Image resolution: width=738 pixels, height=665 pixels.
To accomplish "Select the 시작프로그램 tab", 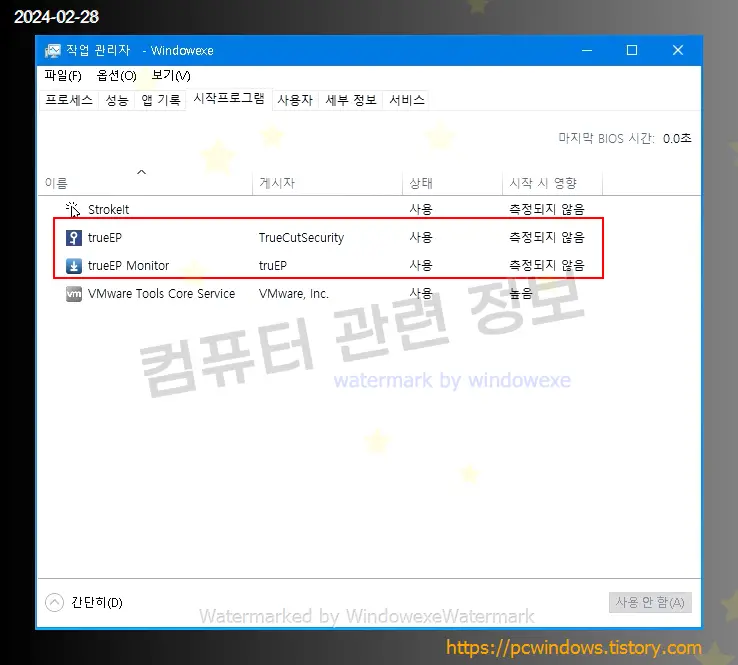I will pyautogui.click(x=229, y=98).
